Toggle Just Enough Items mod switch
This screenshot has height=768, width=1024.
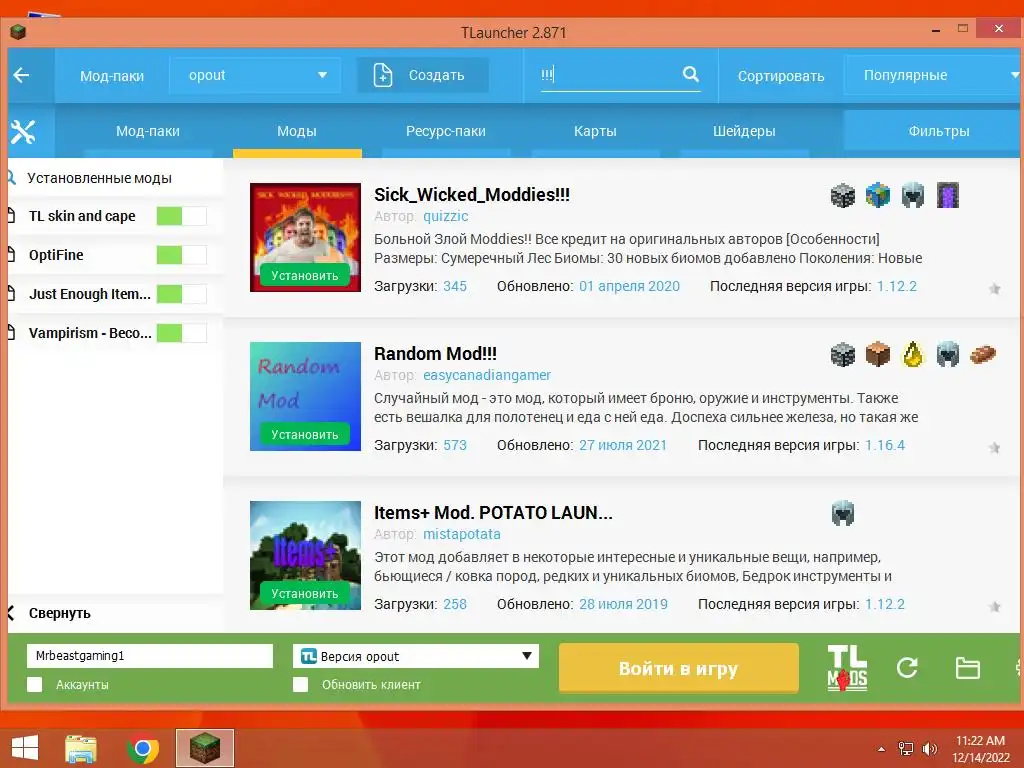(x=182, y=294)
